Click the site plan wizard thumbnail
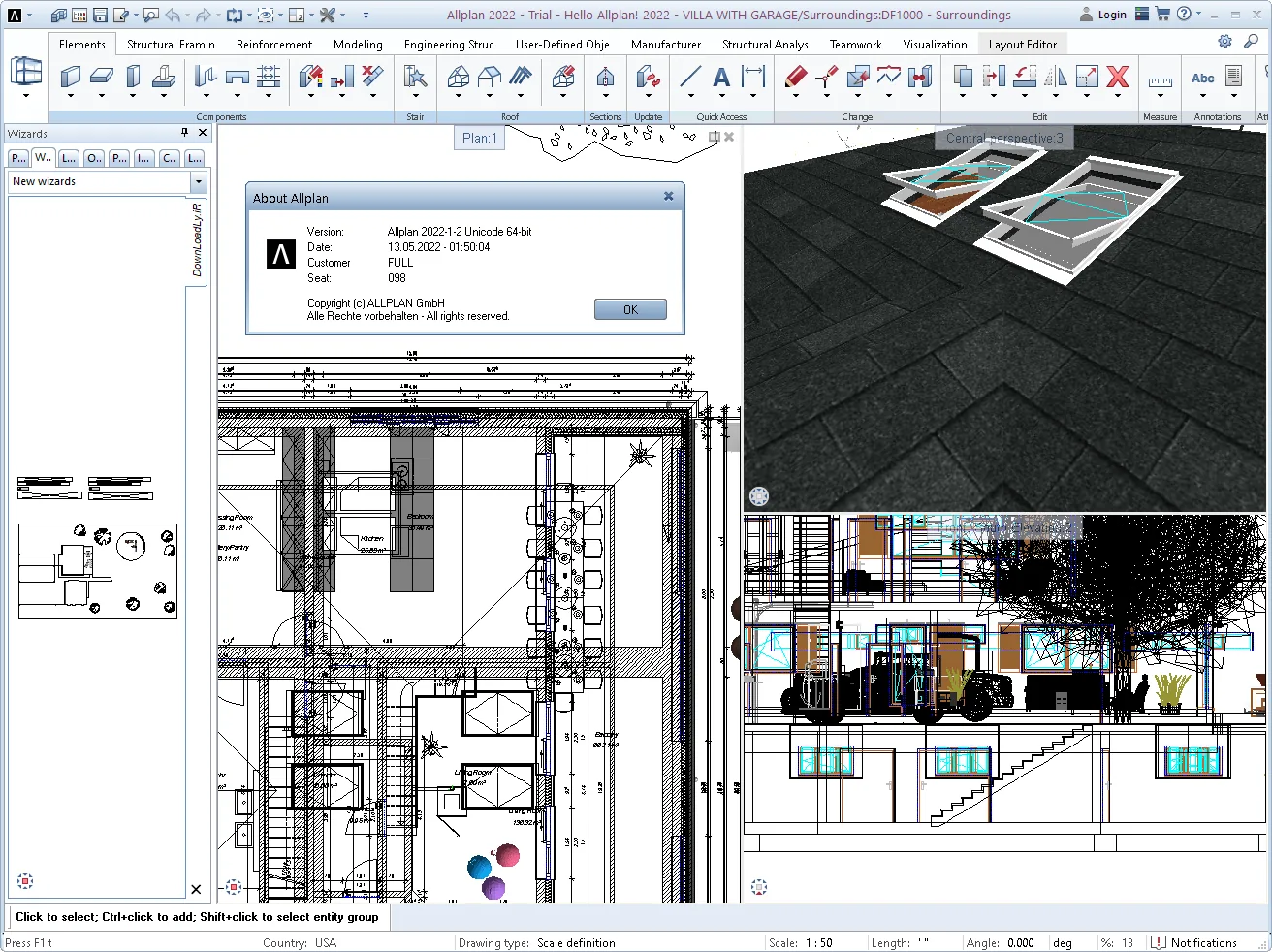The height and width of the screenshot is (952, 1272). pyautogui.click(x=98, y=571)
